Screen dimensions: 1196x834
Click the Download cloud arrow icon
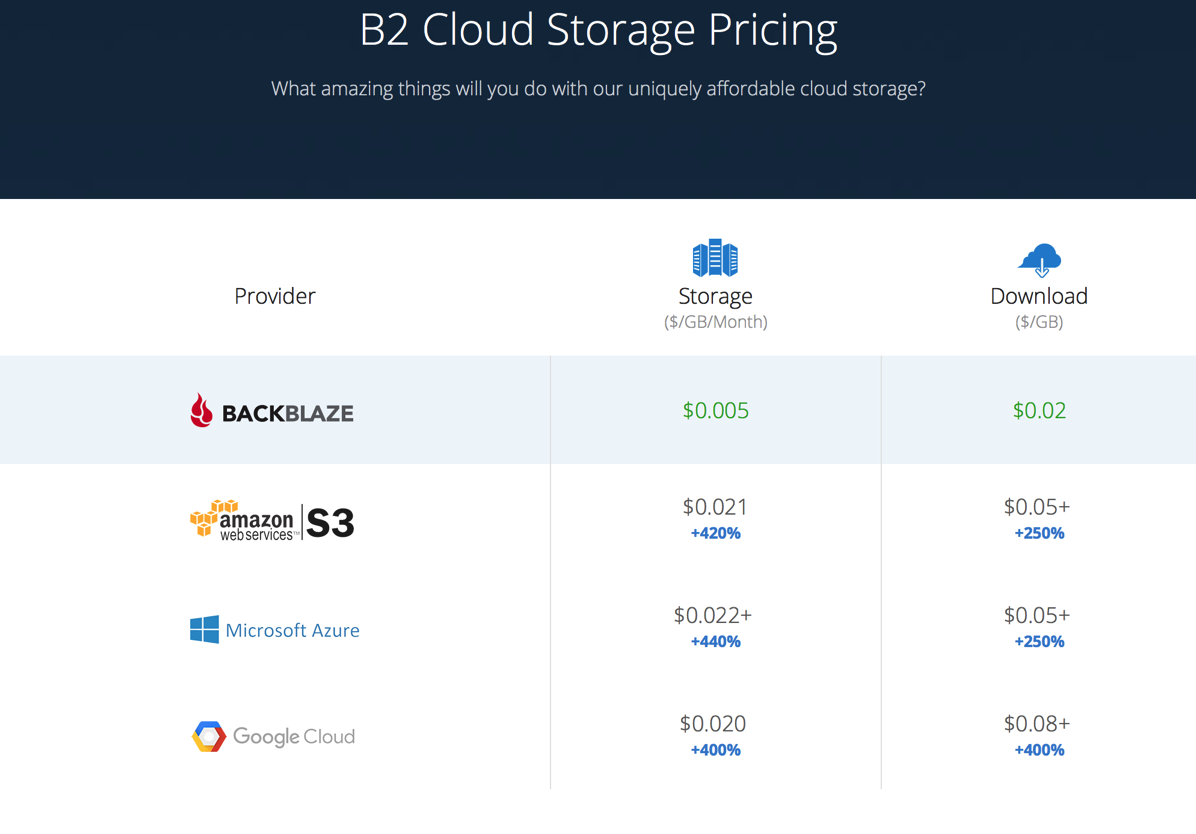(1039, 259)
